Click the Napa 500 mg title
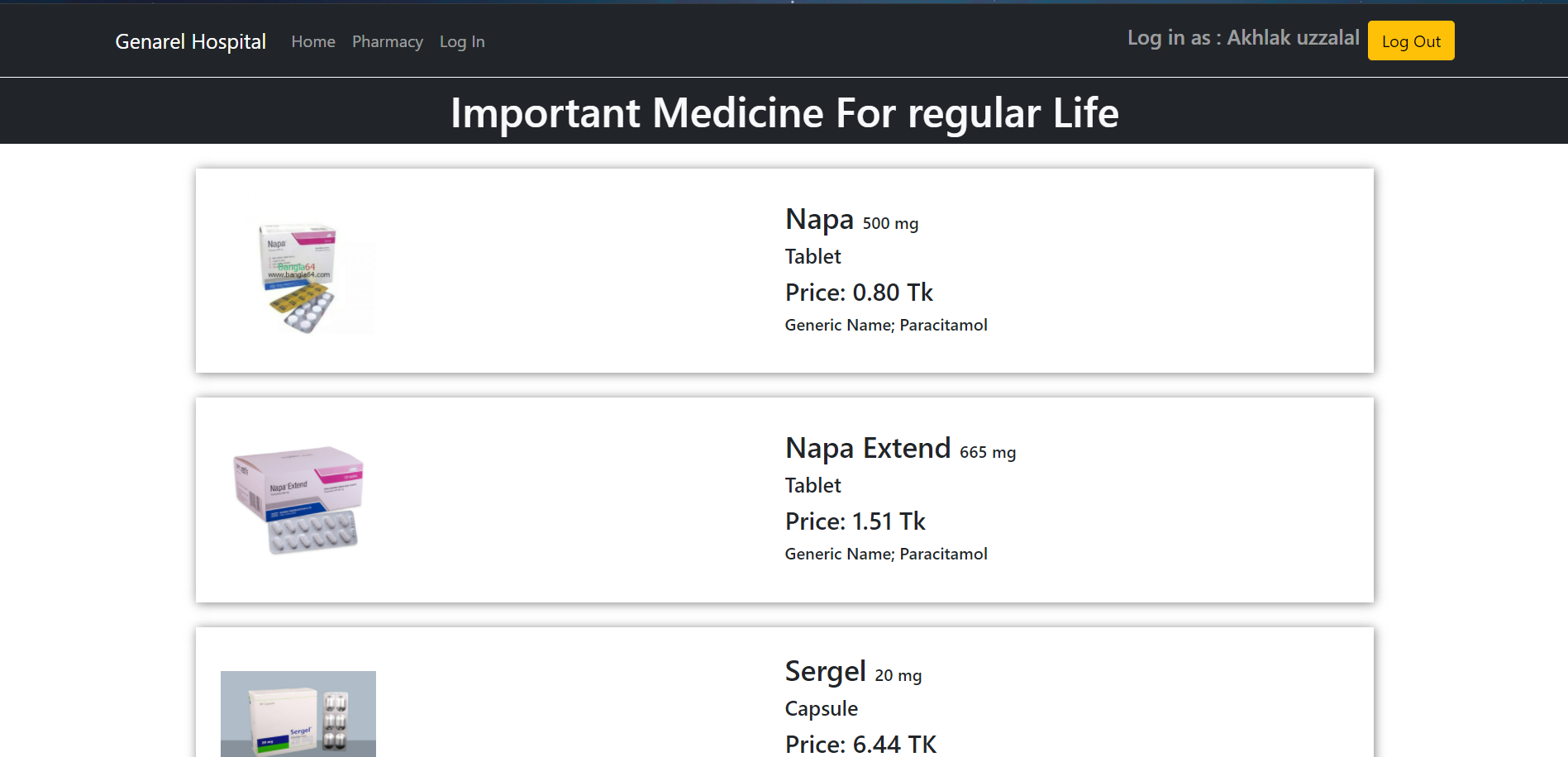This screenshot has width=1568, height=757. coord(851,220)
